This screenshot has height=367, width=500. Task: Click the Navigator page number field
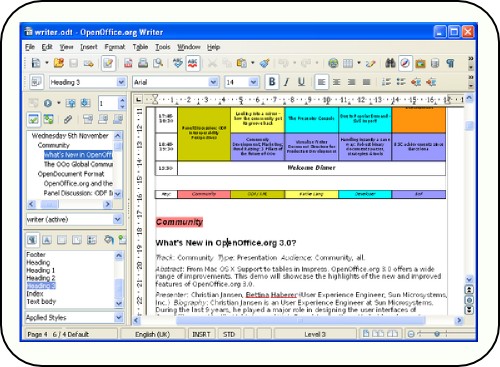(108, 103)
